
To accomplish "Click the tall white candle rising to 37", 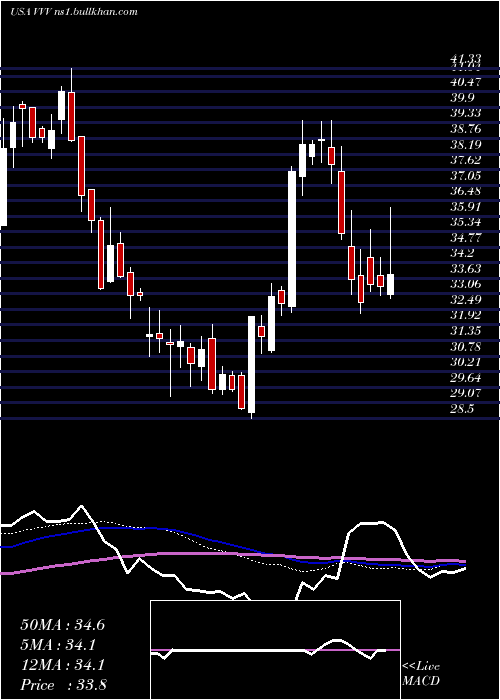I will pos(292,239).
